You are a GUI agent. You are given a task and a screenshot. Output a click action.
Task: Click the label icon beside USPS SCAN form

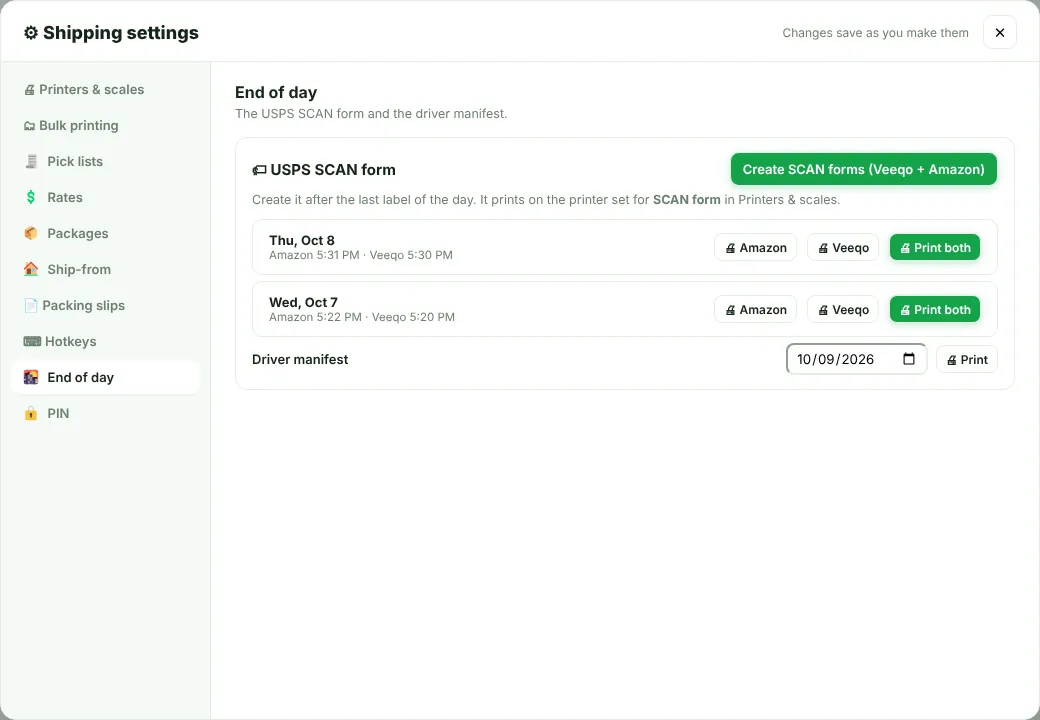pyautogui.click(x=259, y=170)
